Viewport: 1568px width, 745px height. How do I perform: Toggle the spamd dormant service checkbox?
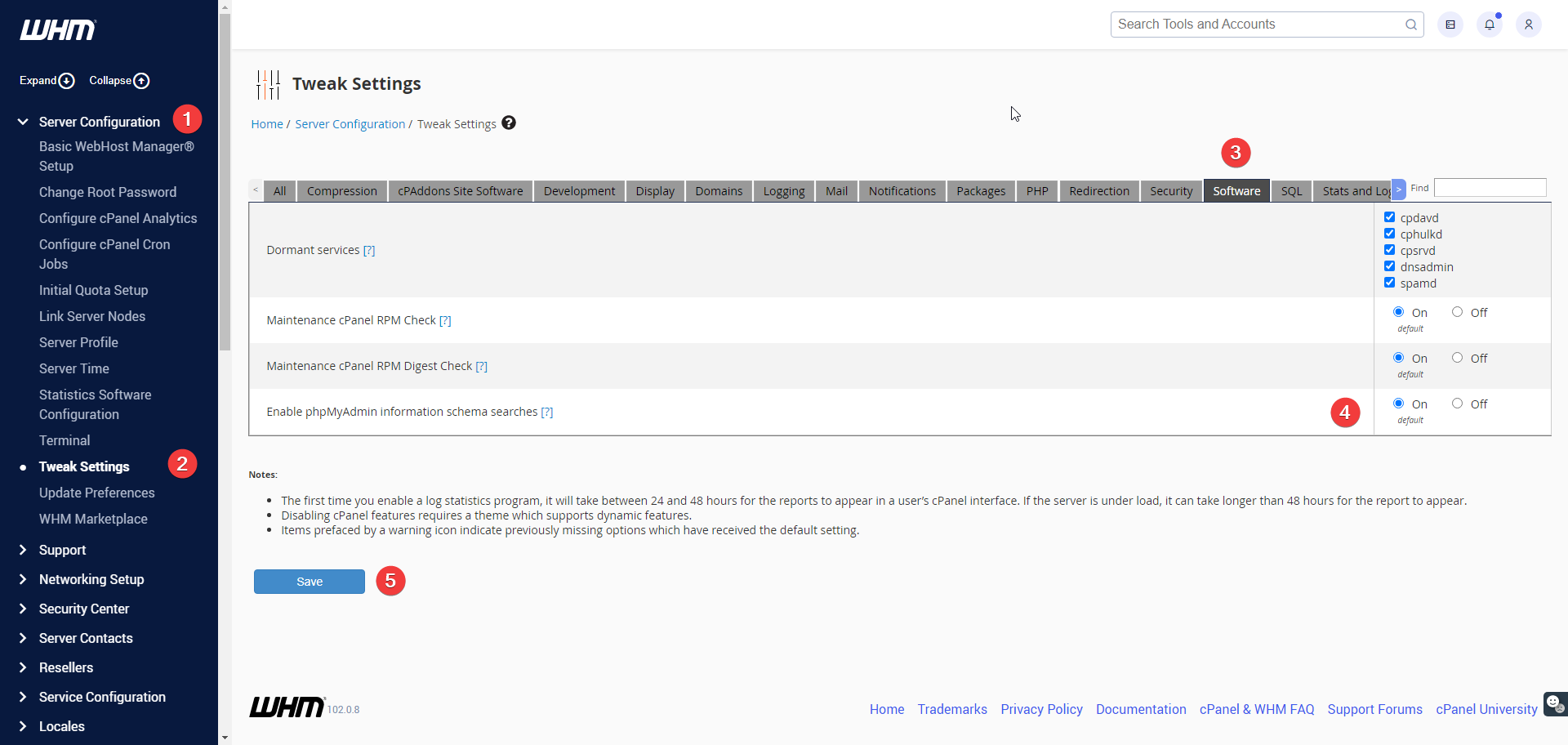tap(1389, 283)
